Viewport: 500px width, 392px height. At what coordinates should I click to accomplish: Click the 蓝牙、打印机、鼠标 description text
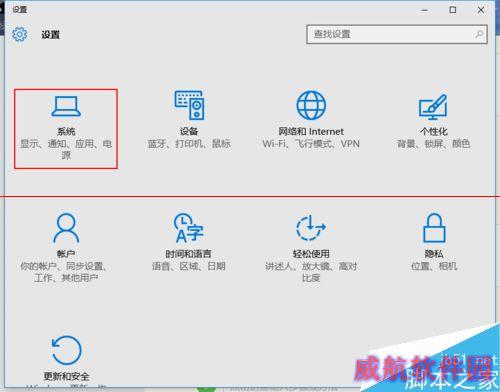tap(189, 144)
